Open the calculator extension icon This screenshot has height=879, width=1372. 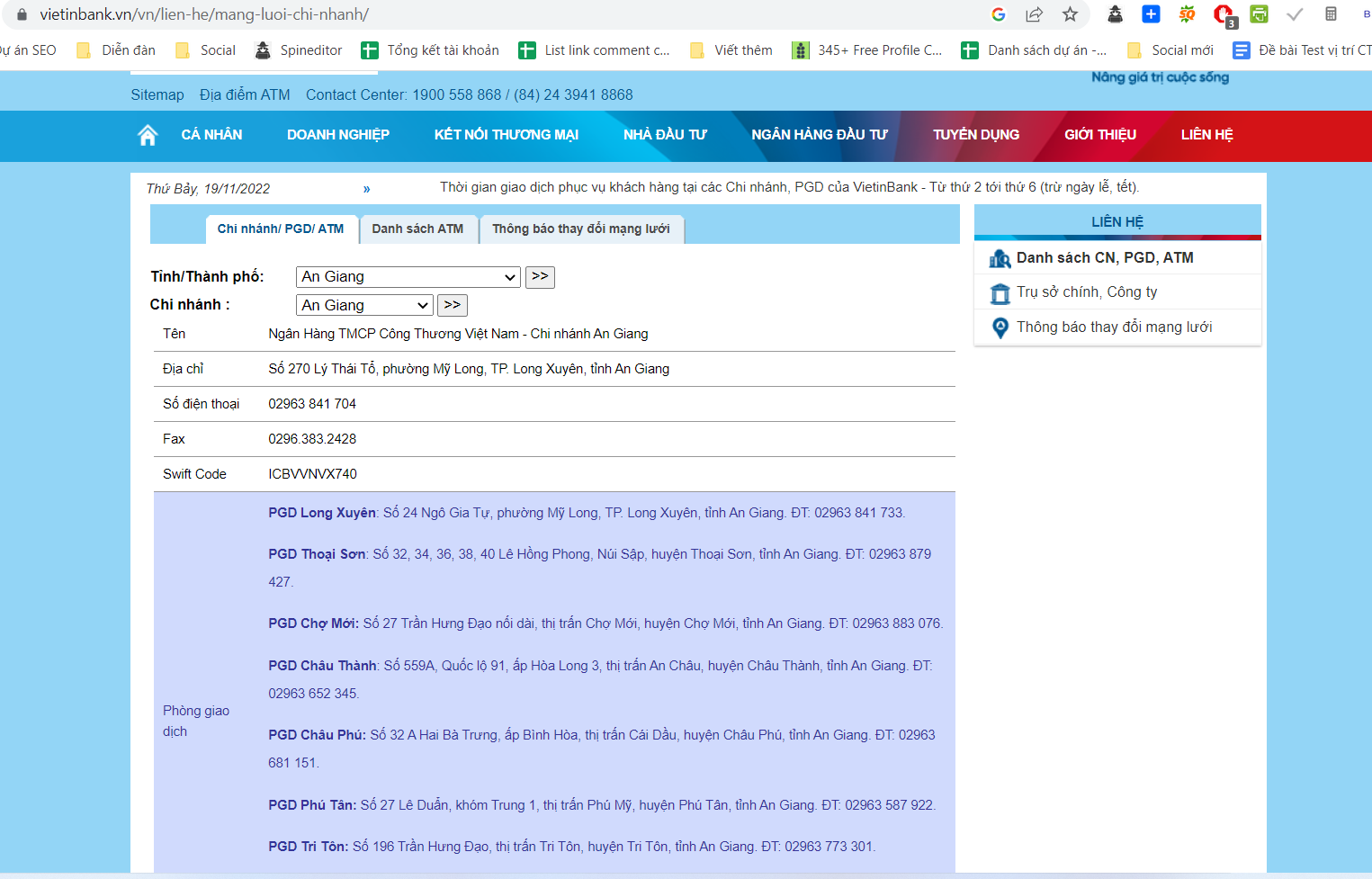coord(1331,13)
